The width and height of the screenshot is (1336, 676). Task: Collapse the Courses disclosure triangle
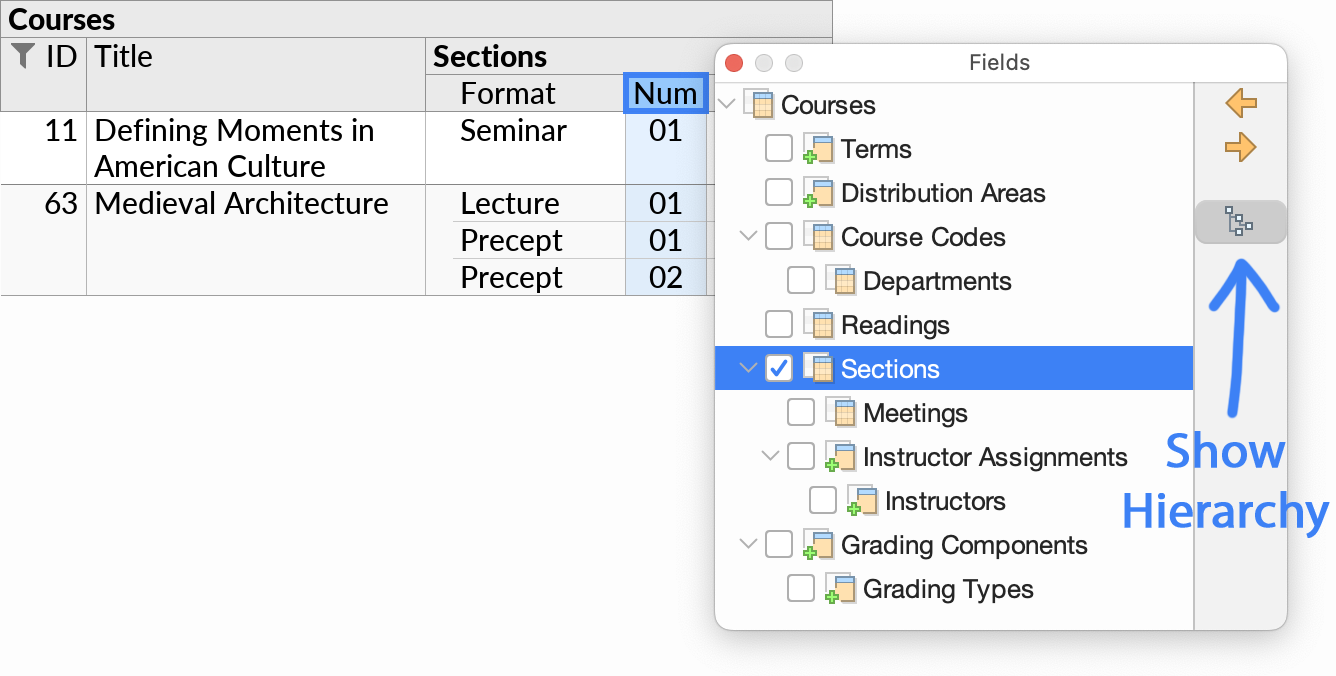(x=727, y=104)
